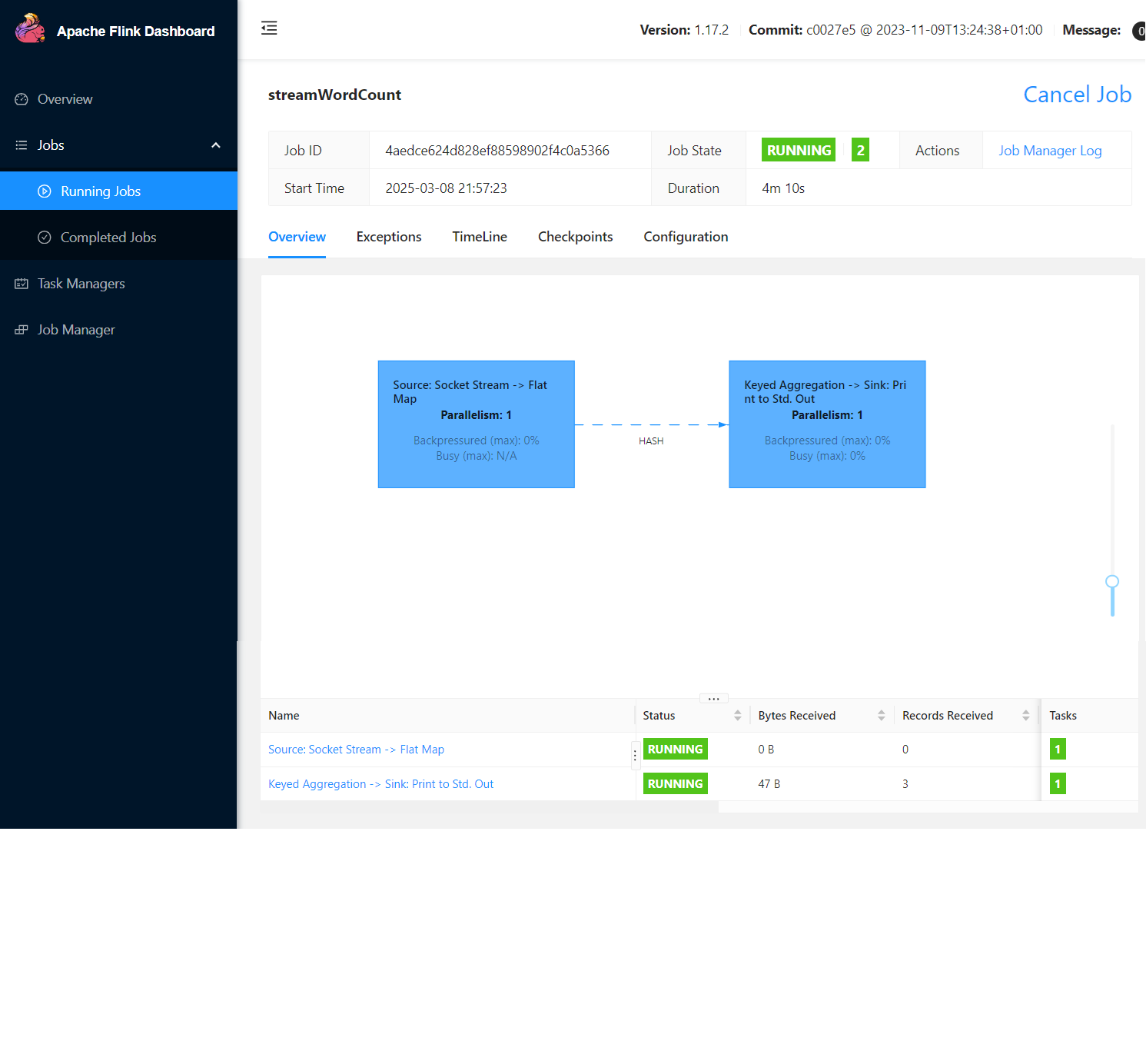This screenshot has width=1146, height=1064.
Task: Open Overview in the sidebar
Action: coord(118,99)
